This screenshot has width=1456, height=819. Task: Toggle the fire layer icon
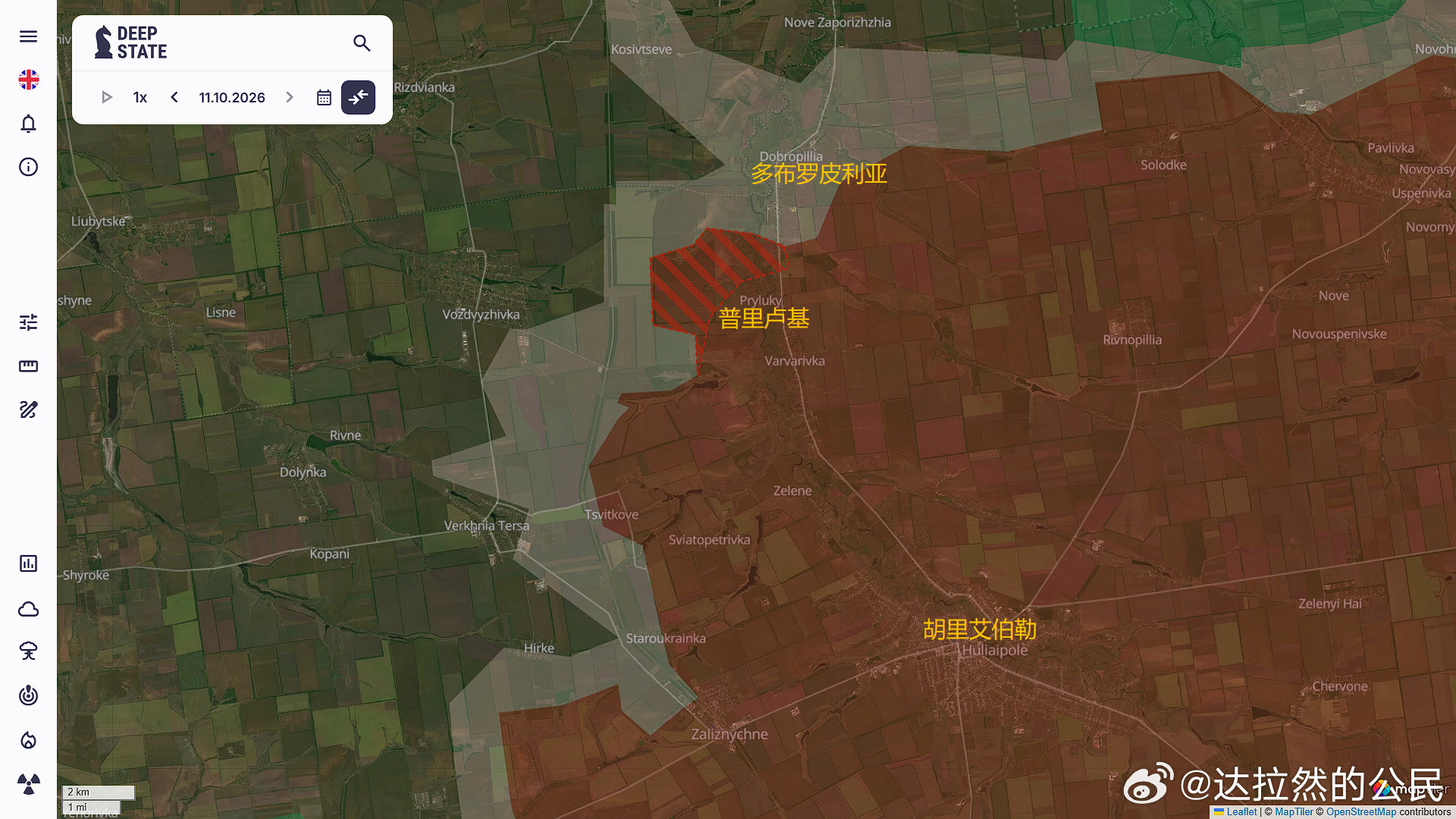(28, 740)
